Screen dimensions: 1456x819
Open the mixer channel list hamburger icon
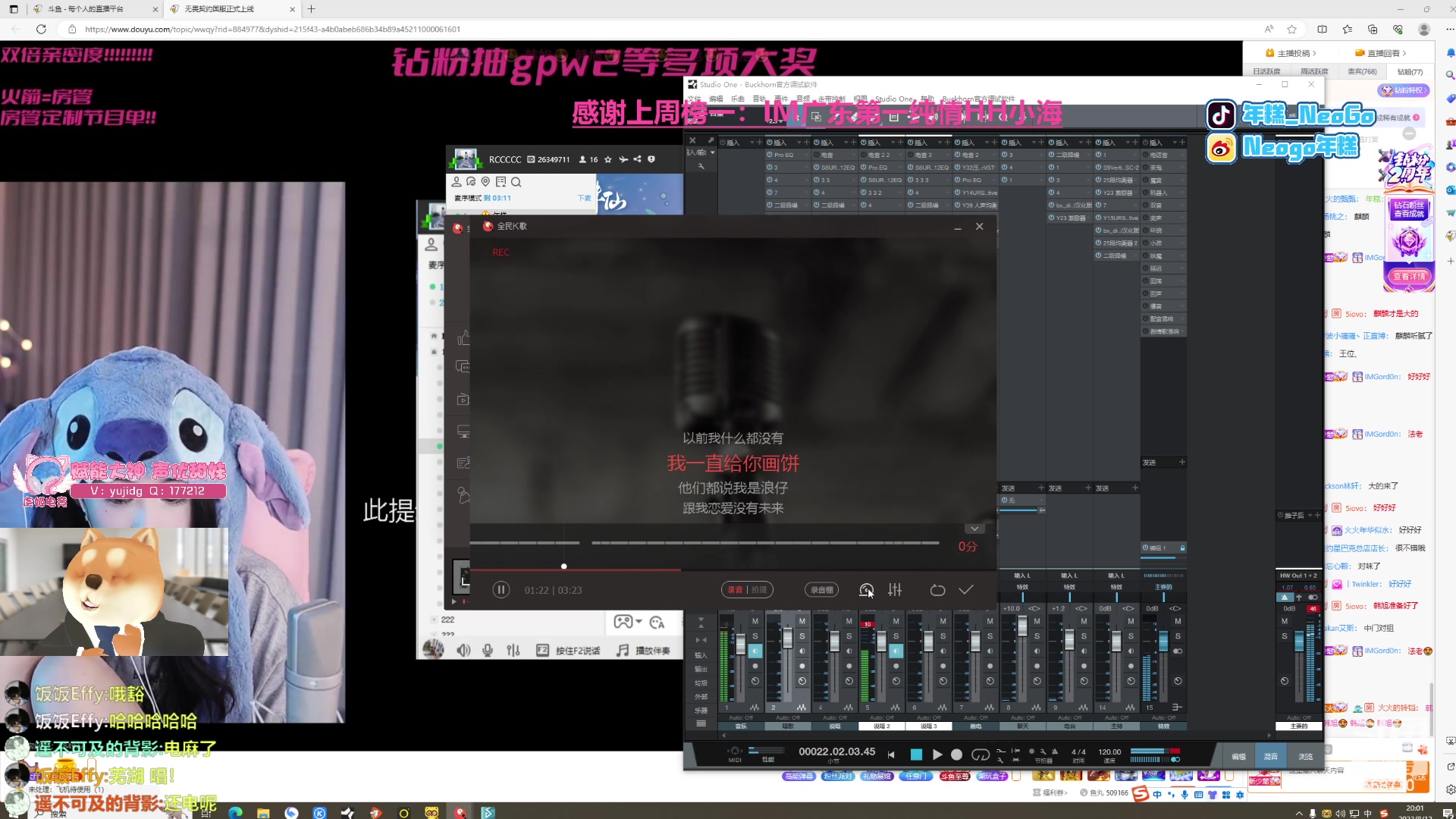[x=701, y=723]
